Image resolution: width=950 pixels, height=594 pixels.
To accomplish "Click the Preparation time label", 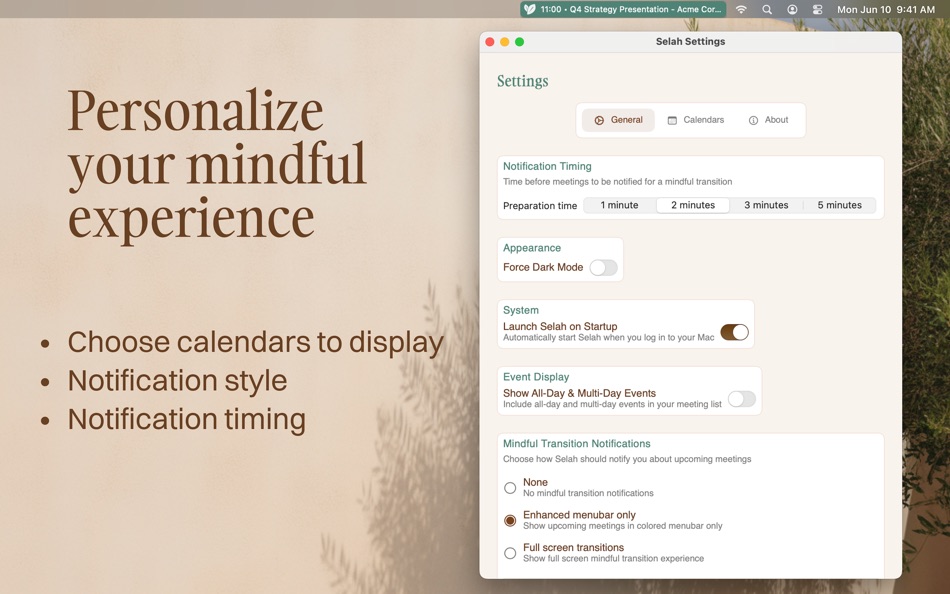I will click(540, 205).
